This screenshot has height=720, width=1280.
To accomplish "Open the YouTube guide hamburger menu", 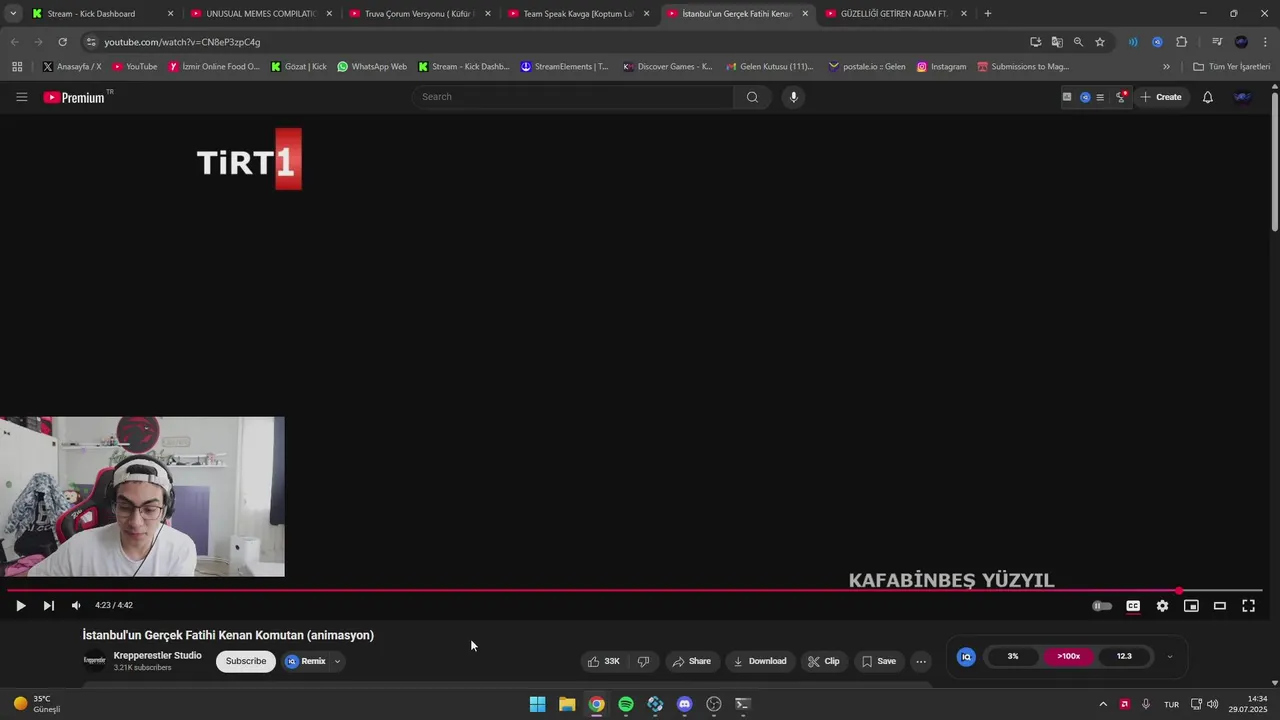I will point(21,97).
